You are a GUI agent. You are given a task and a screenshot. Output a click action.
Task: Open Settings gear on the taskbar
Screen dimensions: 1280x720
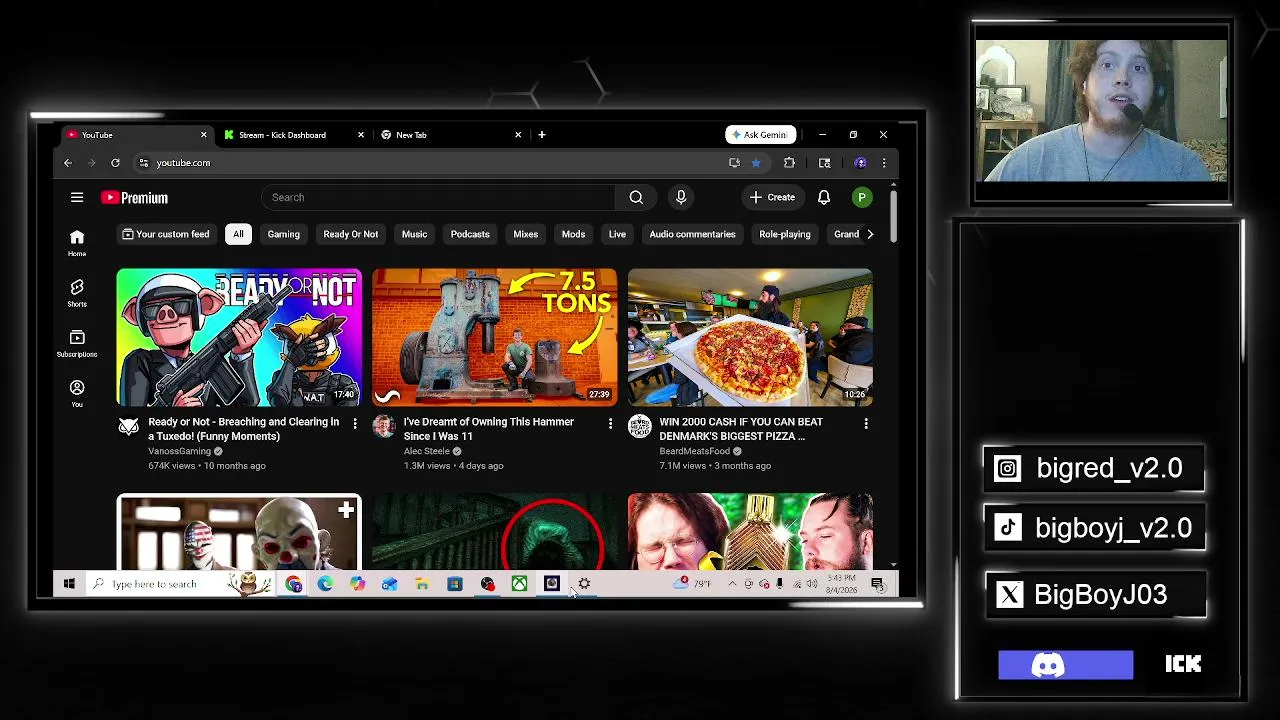coord(584,584)
